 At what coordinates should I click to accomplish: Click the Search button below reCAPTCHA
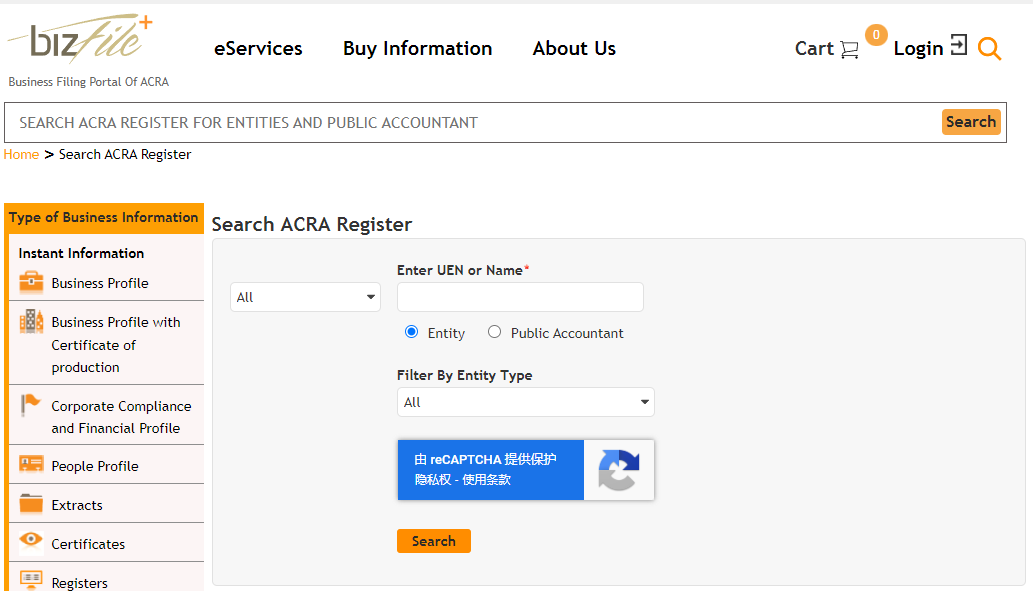(433, 541)
